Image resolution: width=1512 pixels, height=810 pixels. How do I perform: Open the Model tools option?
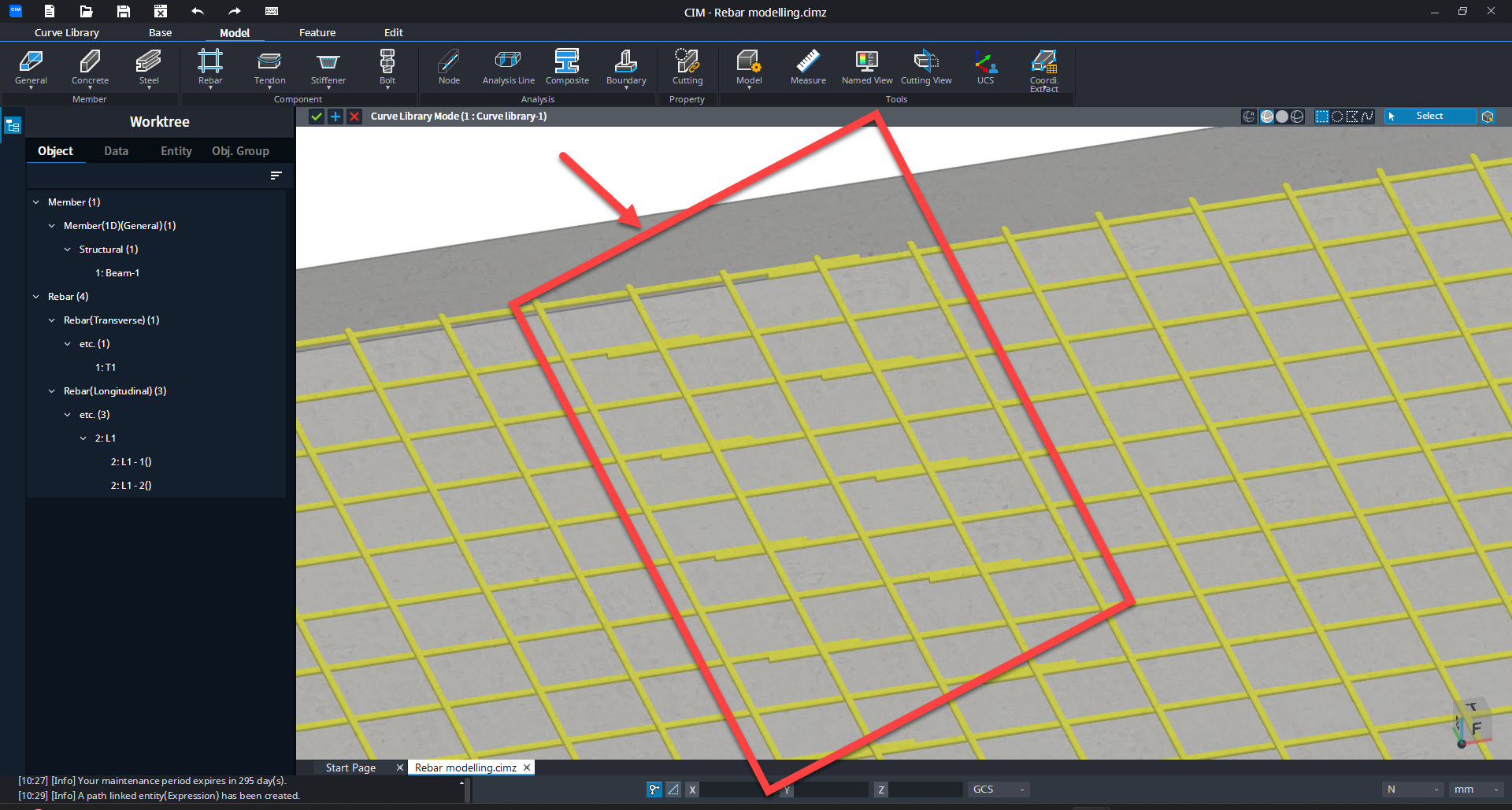(749, 68)
